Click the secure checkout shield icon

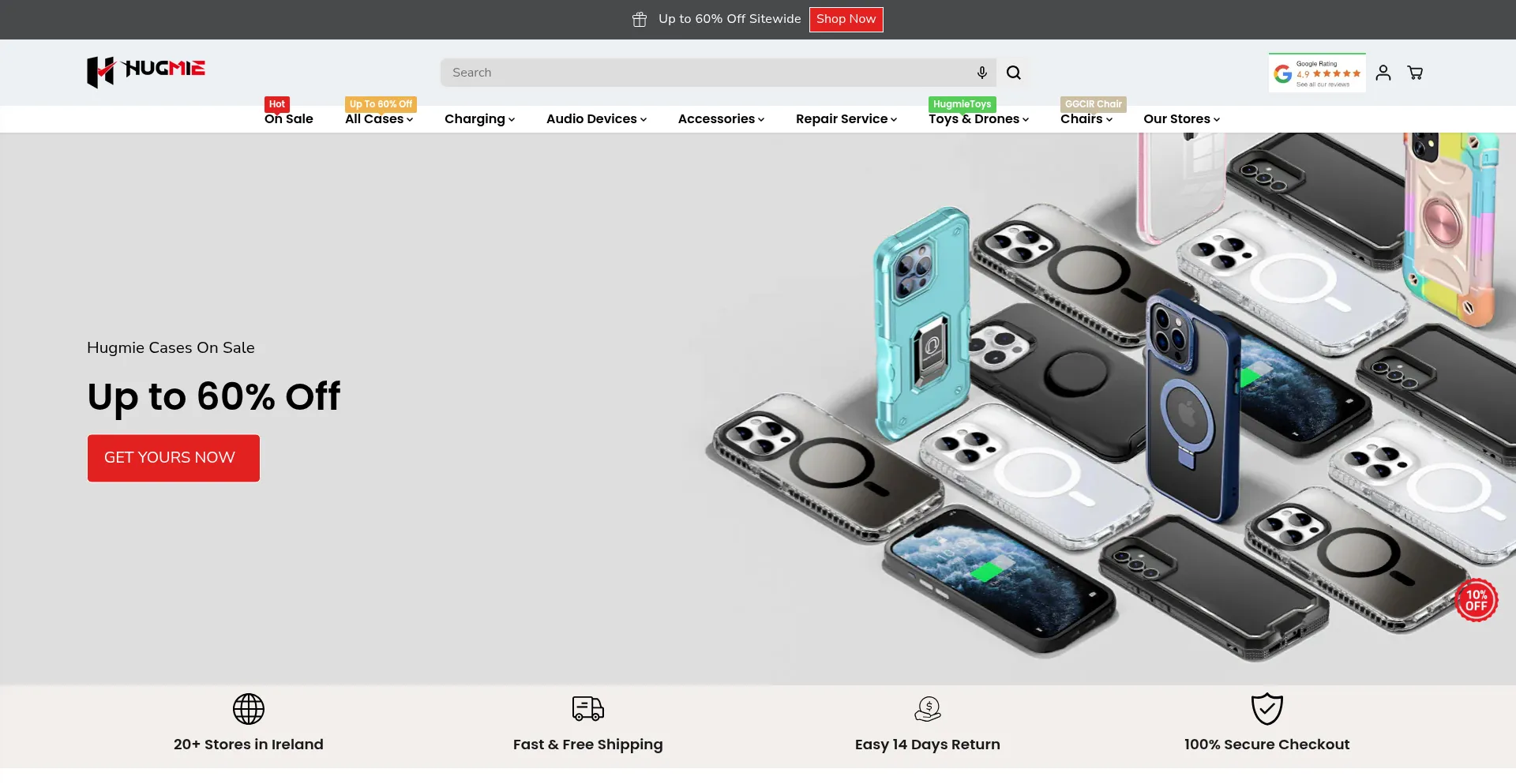click(x=1267, y=709)
